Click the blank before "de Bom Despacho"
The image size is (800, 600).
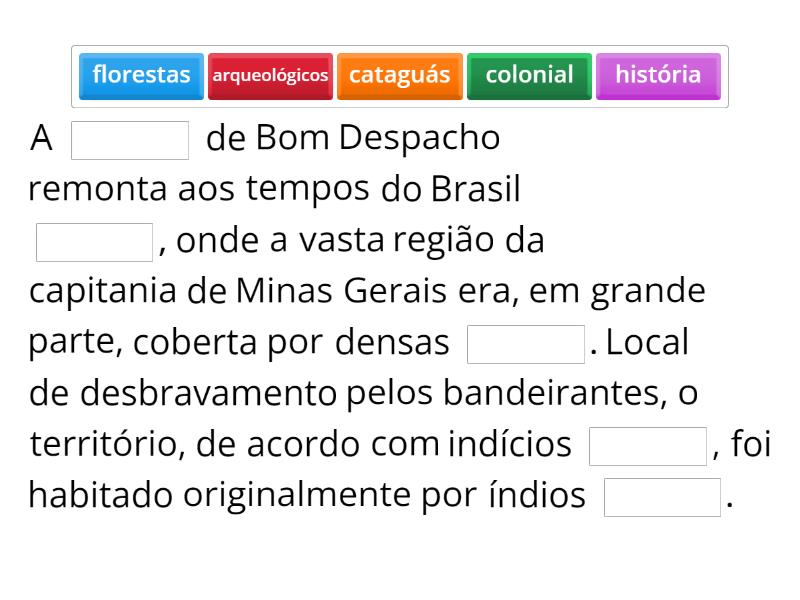coord(130,141)
